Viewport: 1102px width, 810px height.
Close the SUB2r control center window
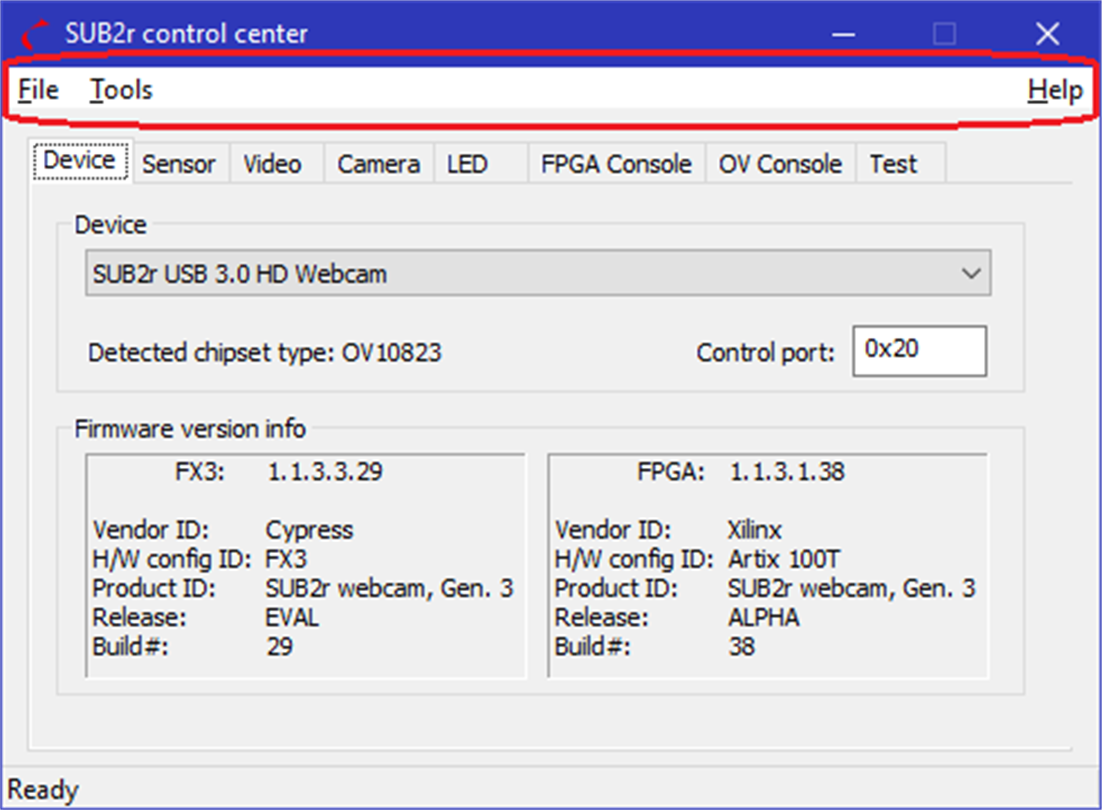pyautogui.click(x=1047, y=35)
